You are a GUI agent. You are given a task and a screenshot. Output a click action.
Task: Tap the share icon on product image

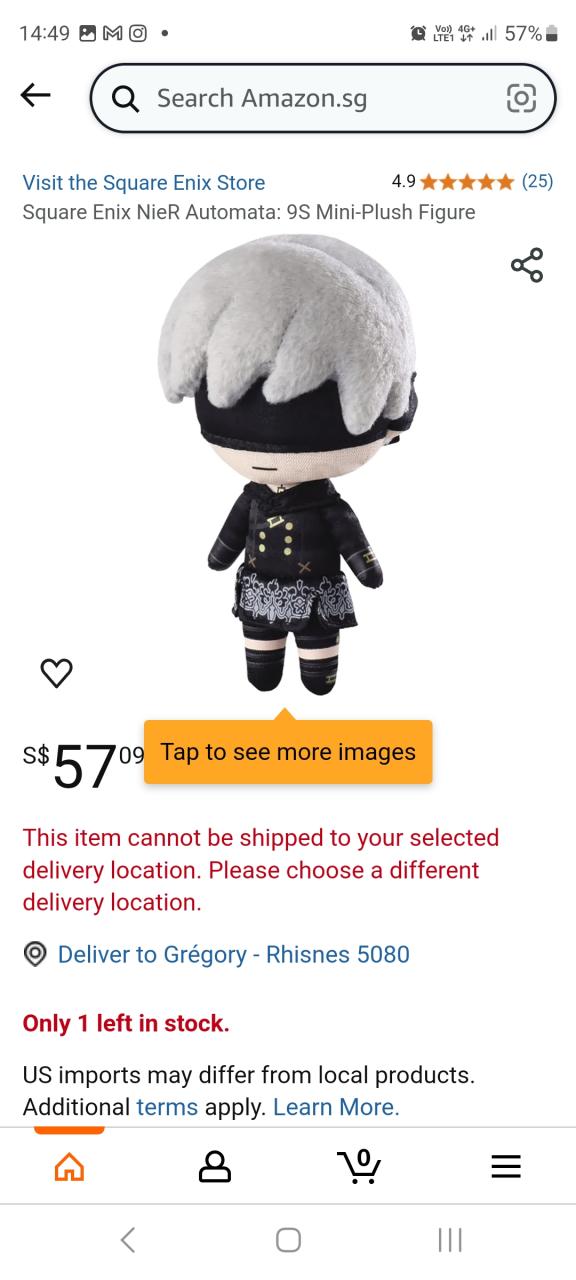[527, 265]
